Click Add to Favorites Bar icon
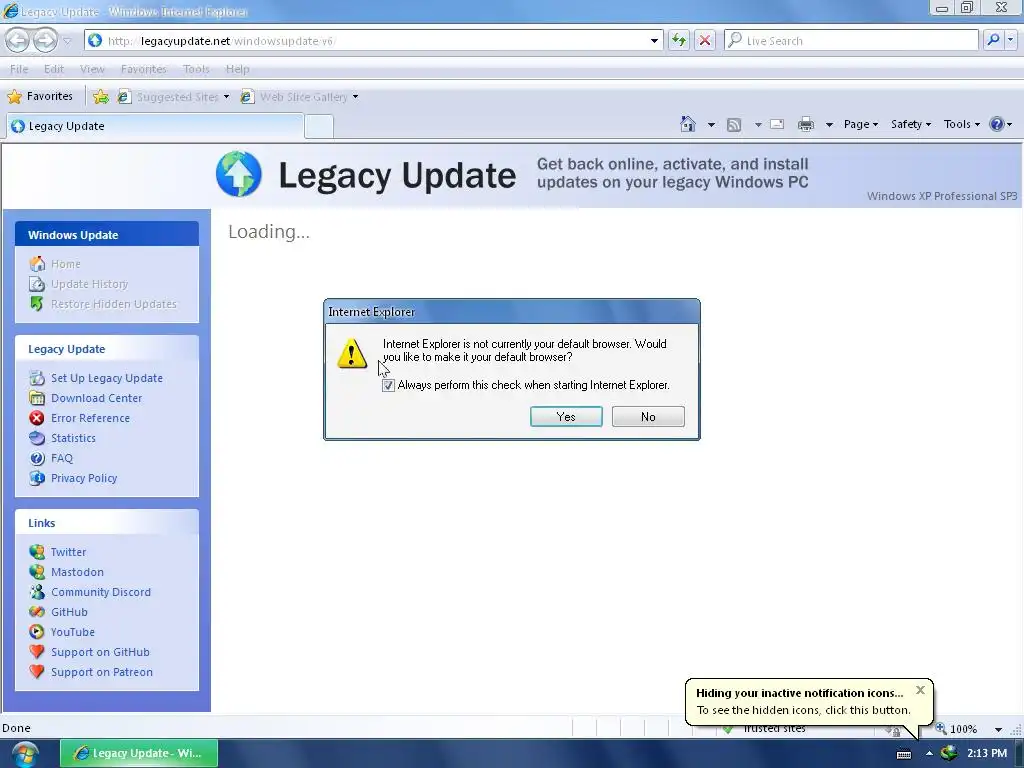 pyautogui.click(x=101, y=97)
